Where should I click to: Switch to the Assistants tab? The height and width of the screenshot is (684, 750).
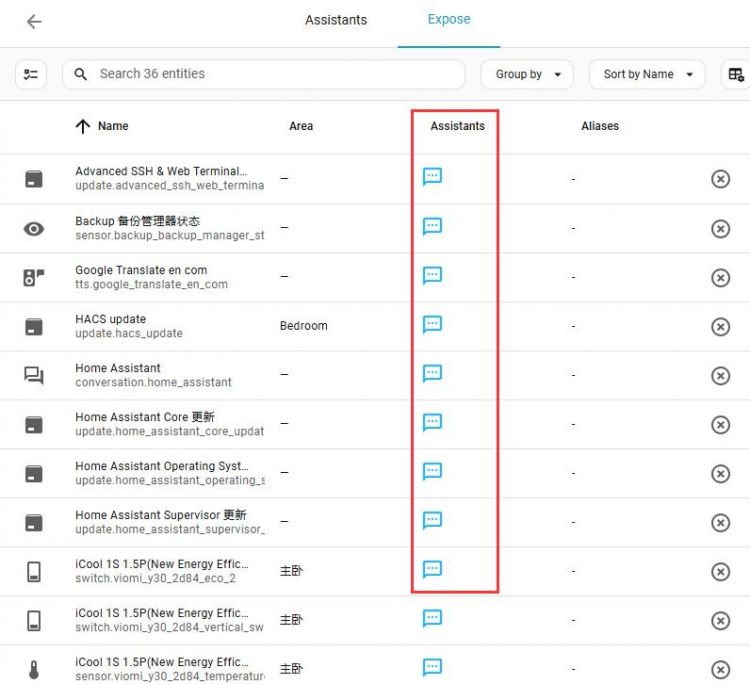[336, 20]
